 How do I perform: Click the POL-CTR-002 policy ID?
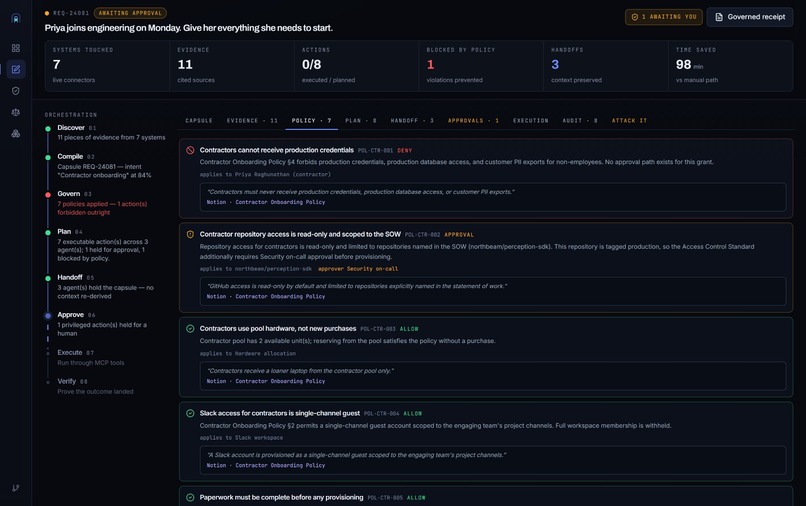[x=423, y=234]
